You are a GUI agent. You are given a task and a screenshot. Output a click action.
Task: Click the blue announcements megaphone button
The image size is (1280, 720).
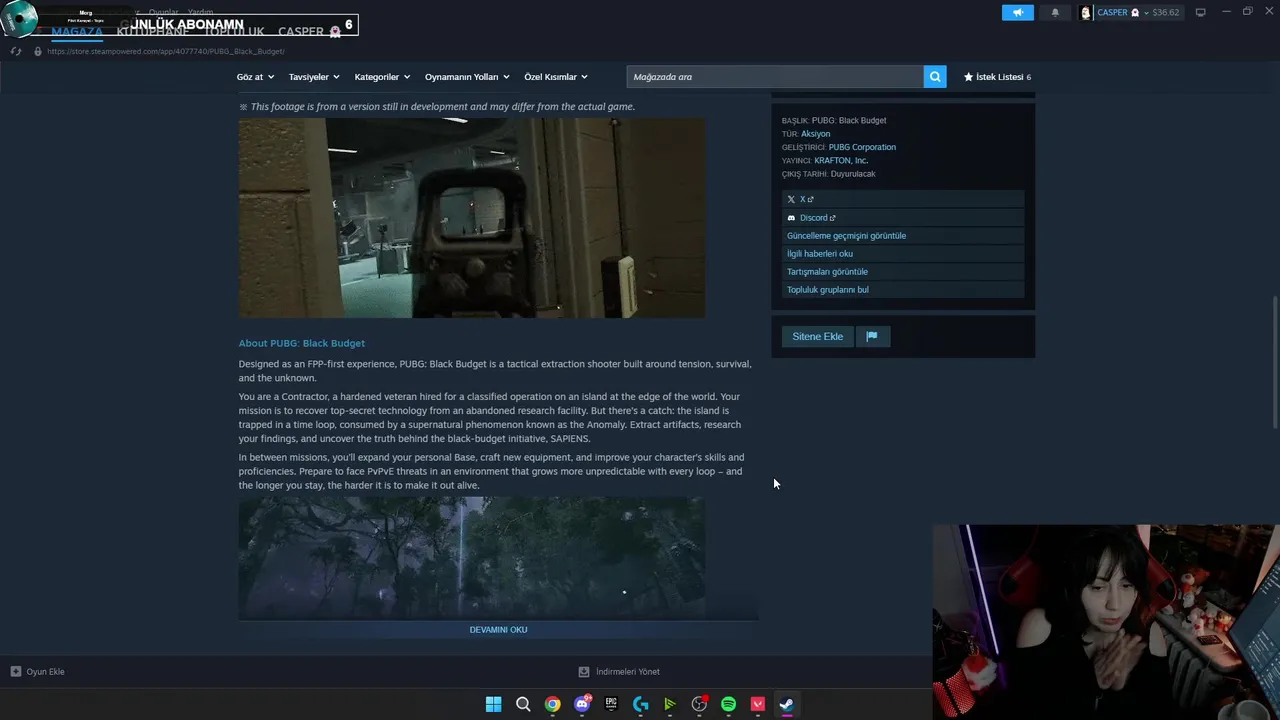click(1017, 12)
